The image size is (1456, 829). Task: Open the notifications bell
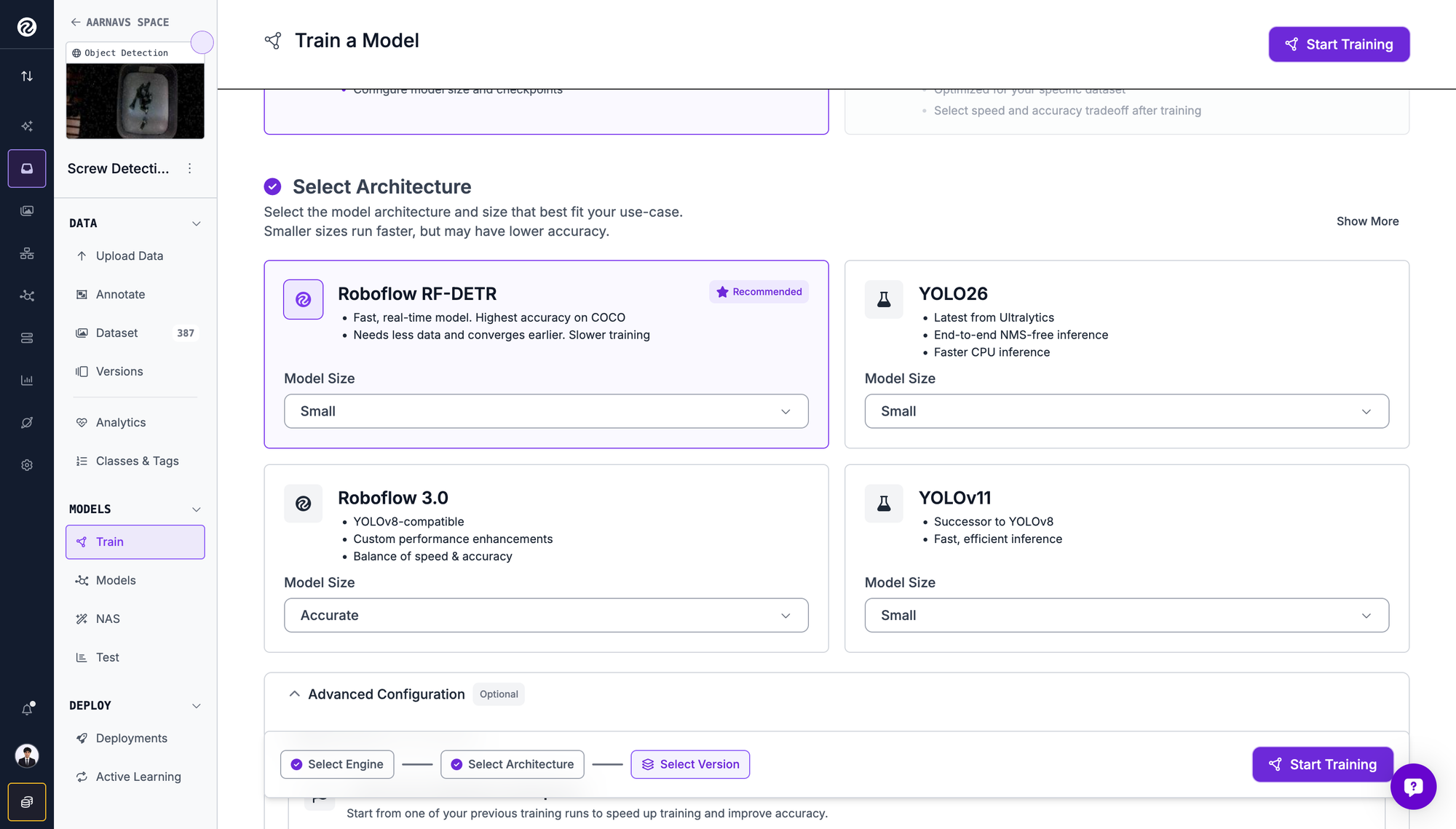click(28, 708)
